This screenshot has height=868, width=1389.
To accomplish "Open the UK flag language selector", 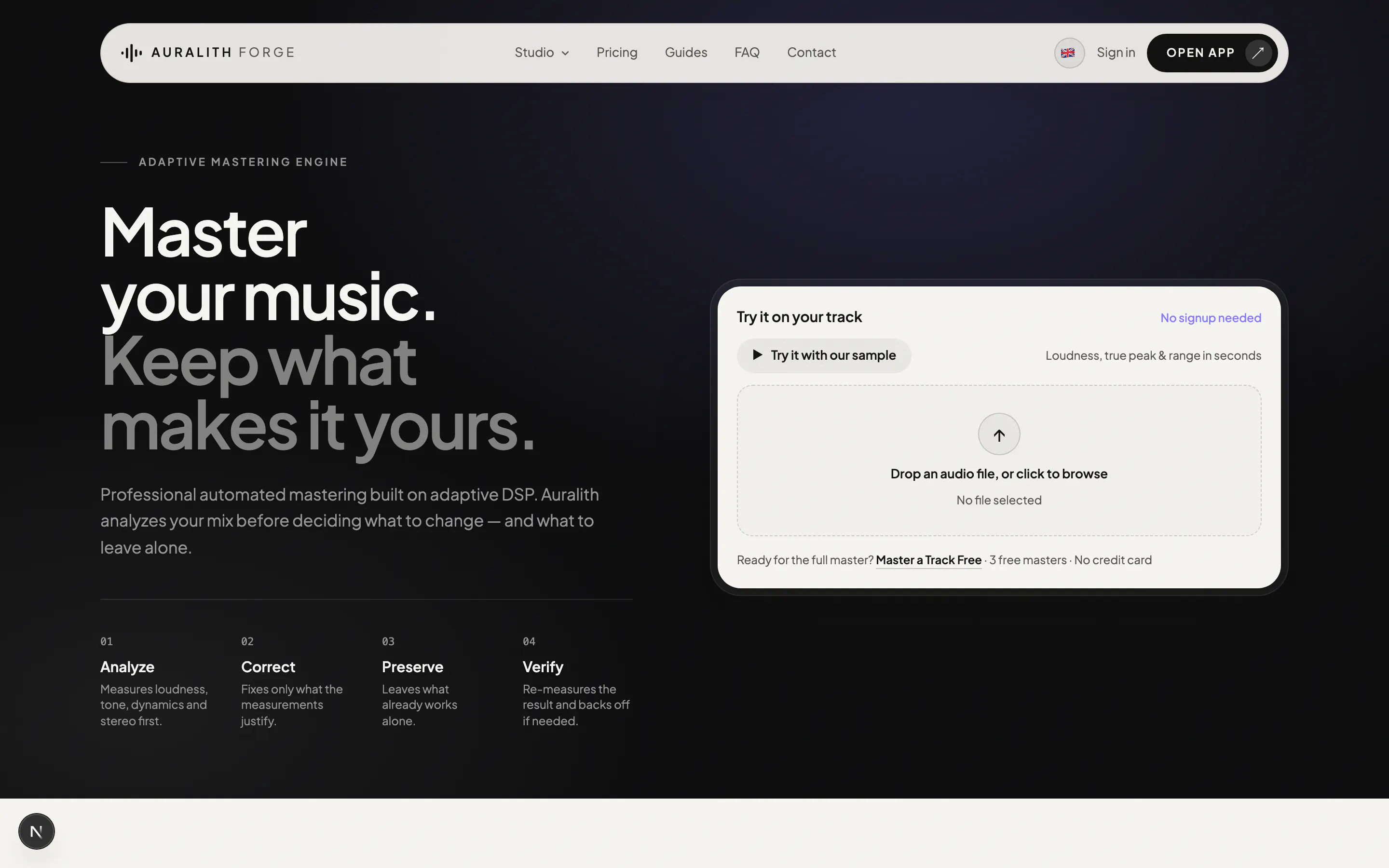I will tap(1069, 53).
